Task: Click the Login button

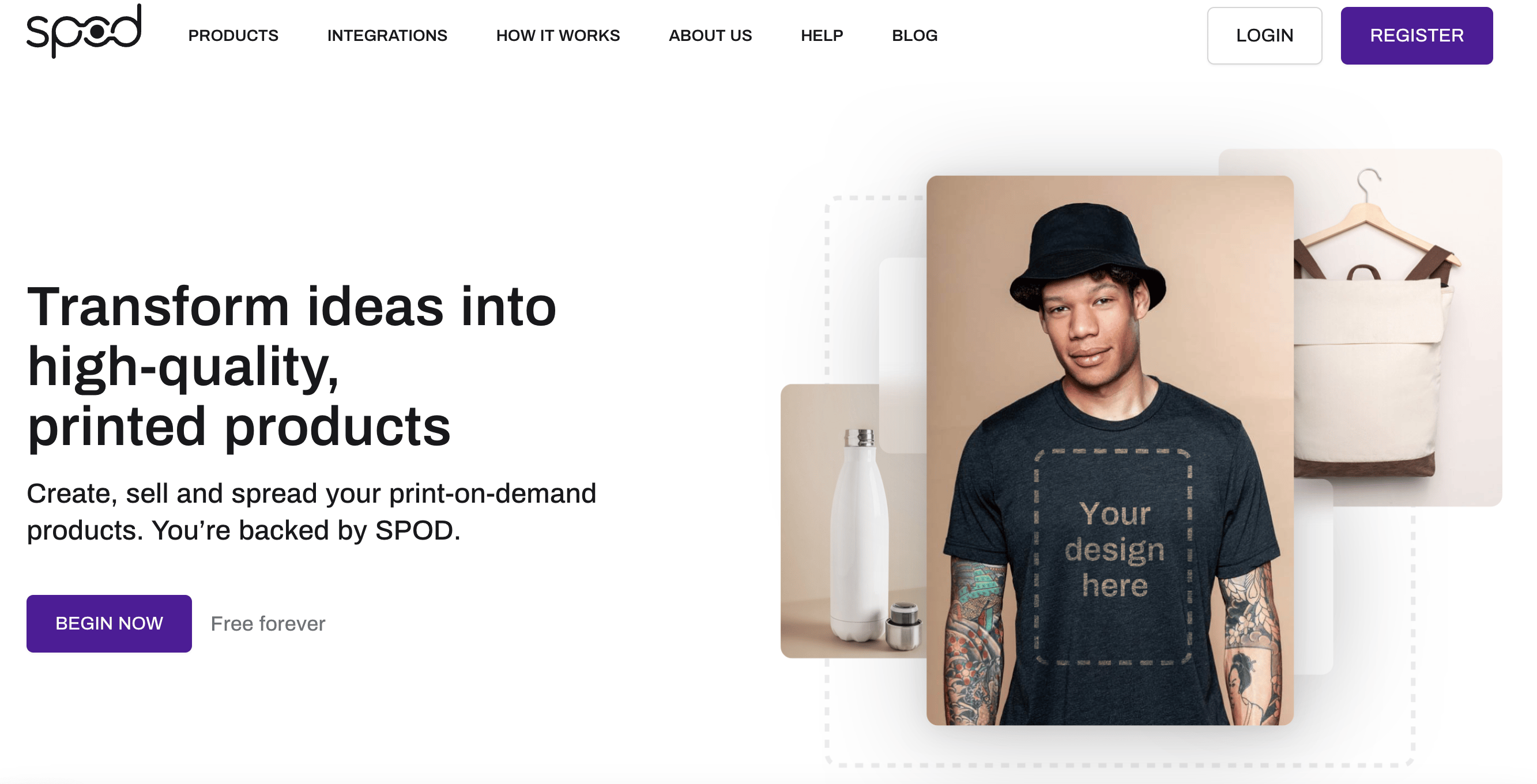Action: click(x=1264, y=36)
